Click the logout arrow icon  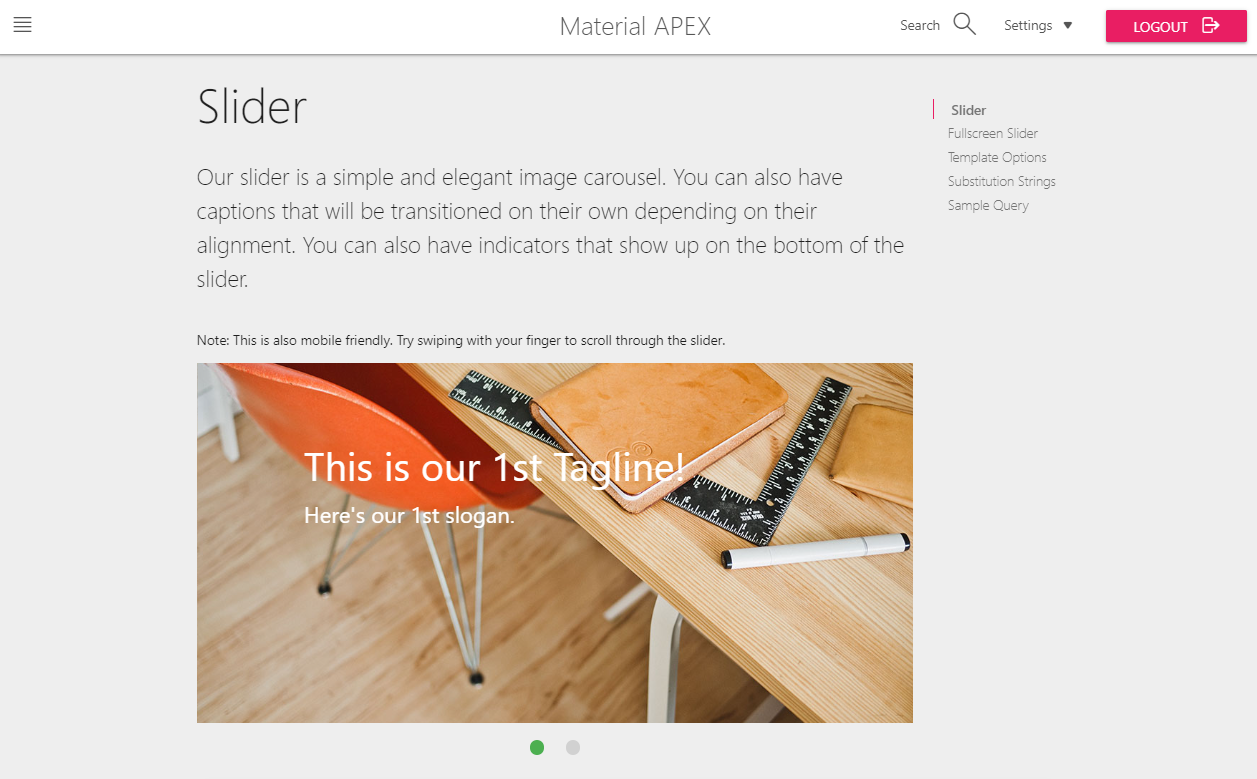click(1210, 26)
